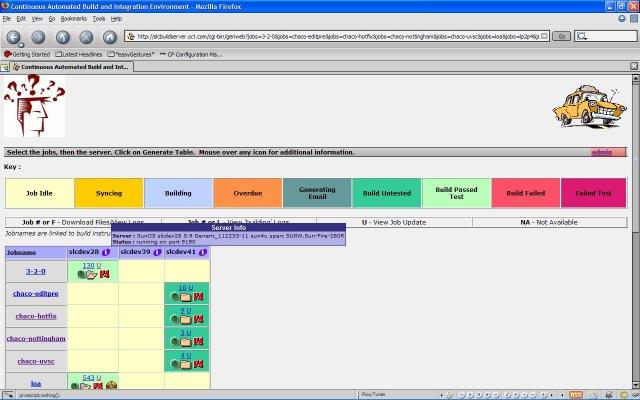Click the green status icon in chaco-nottingham row
The image size is (640, 400).
click(x=175, y=343)
